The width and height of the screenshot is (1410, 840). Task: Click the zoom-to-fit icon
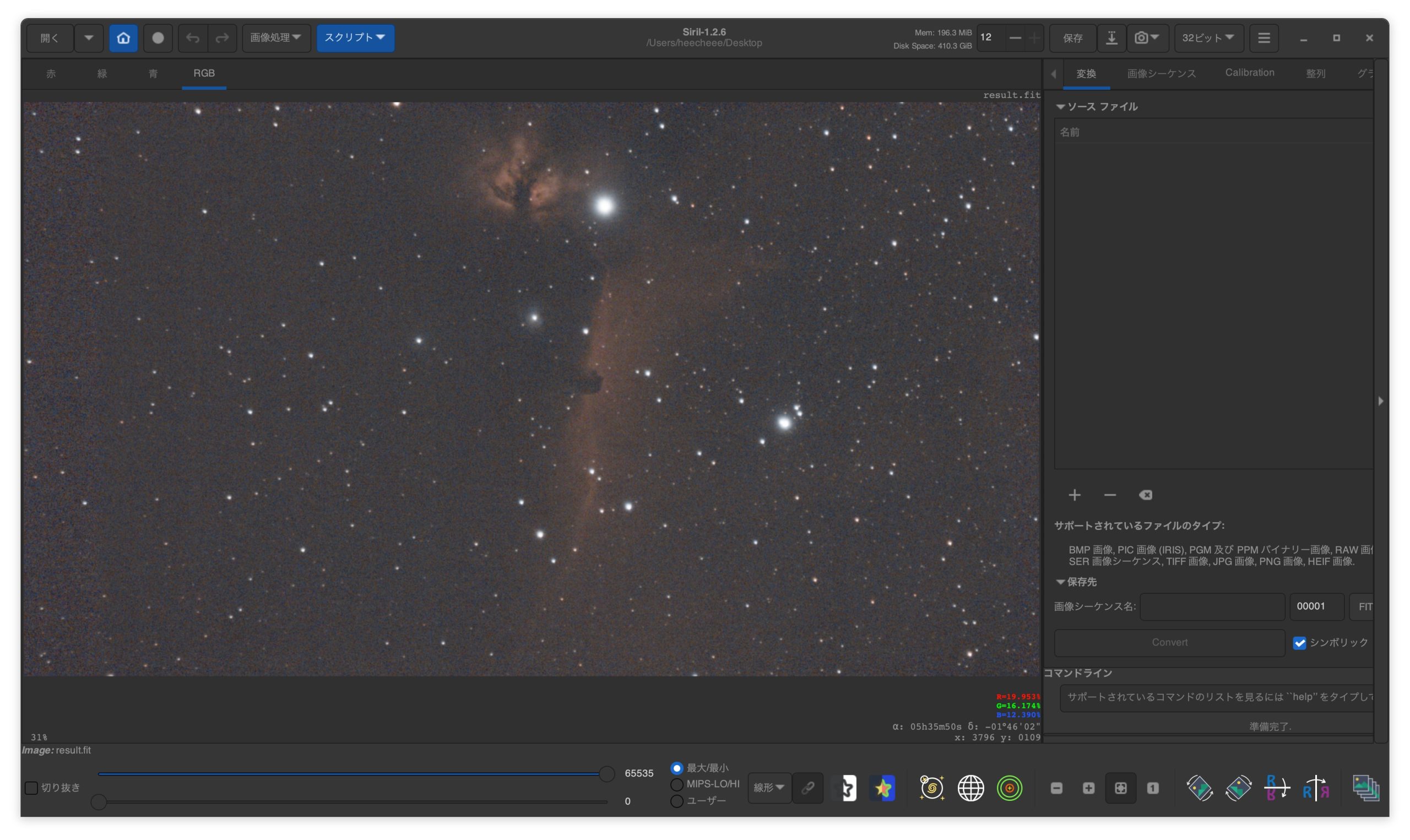[1120, 788]
